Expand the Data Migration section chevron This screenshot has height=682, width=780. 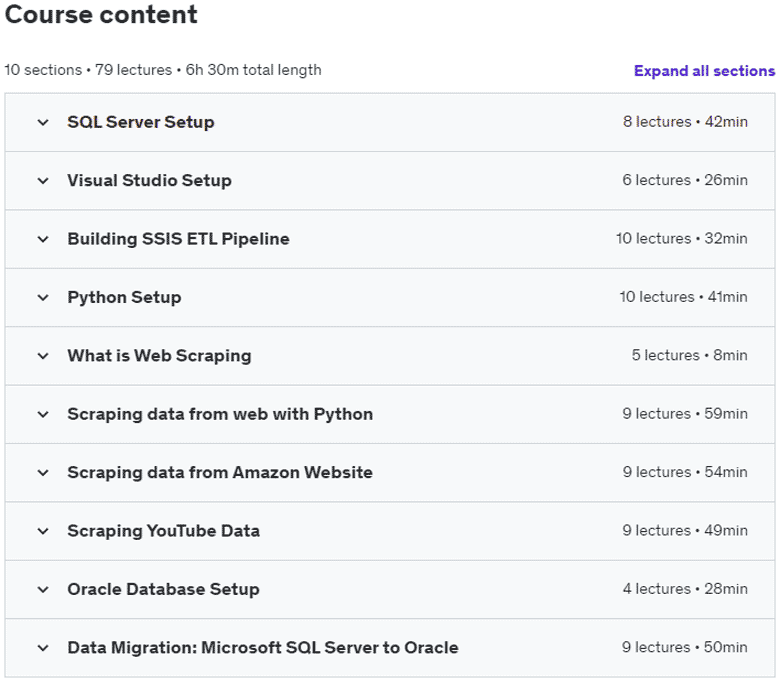[x=43, y=648]
